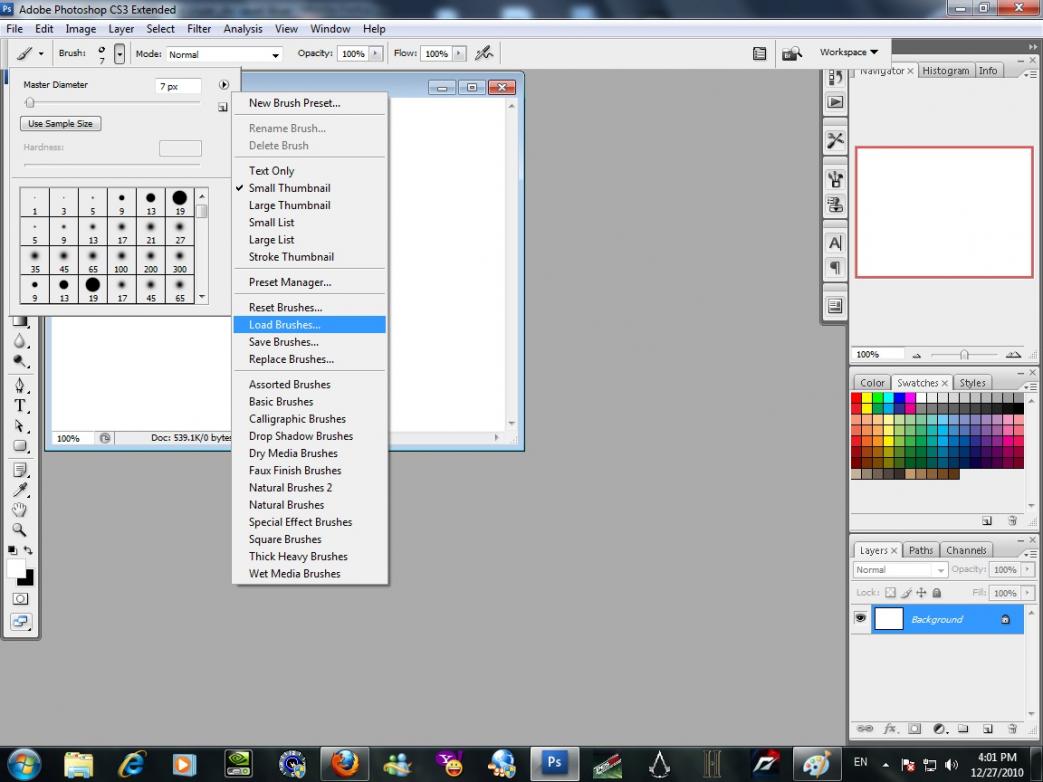This screenshot has height=782, width=1043.
Task: Open the Flow slider arrow
Action: click(x=459, y=53)
